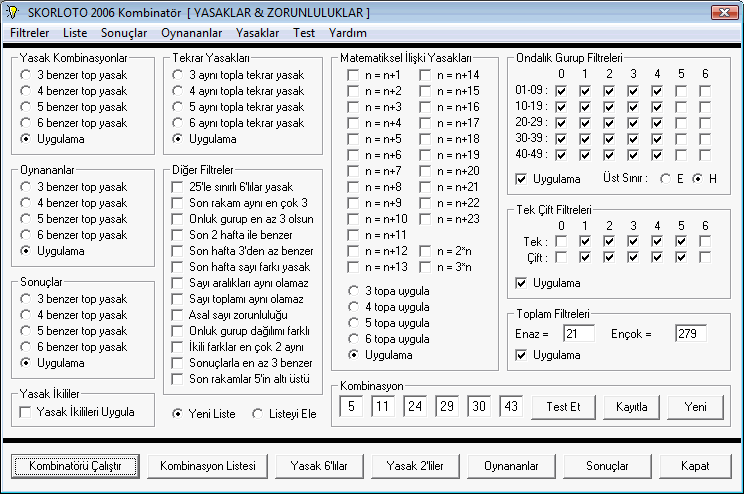
Task: Click the lightbulb app icon in title bar
Action: [x=12, y=12]
